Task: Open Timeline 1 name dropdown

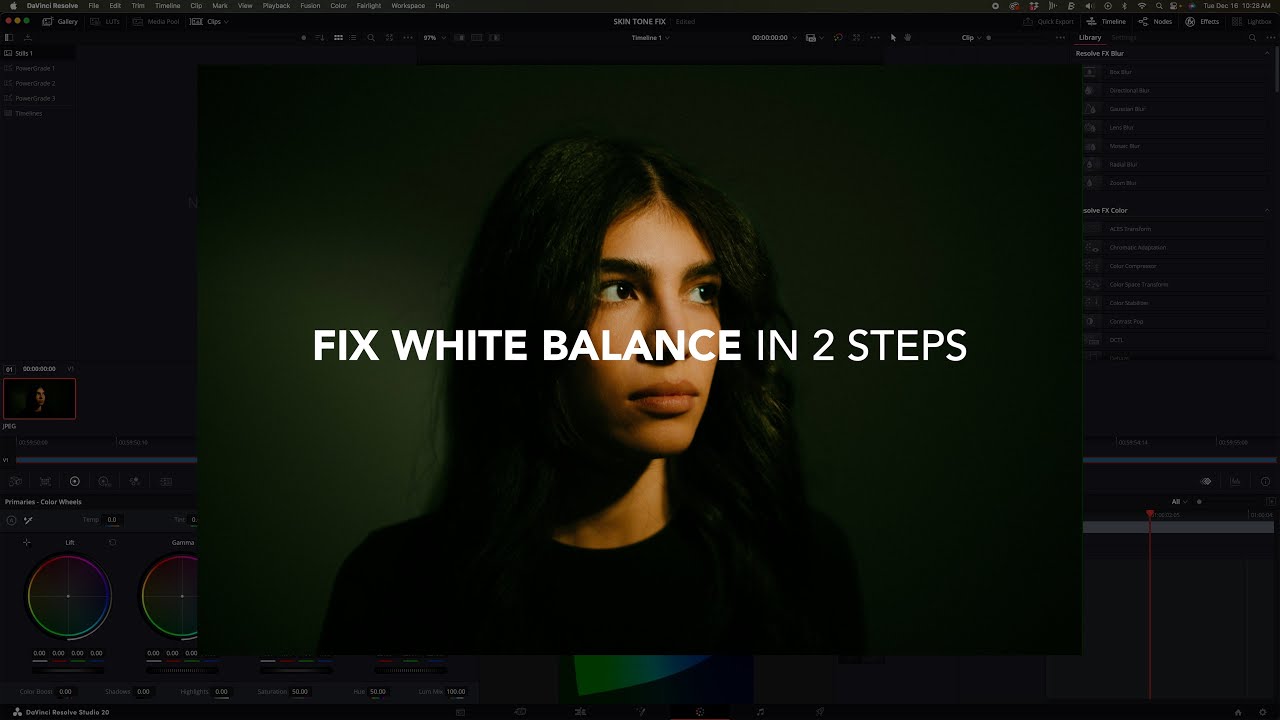Action: (x=650, y=37)
